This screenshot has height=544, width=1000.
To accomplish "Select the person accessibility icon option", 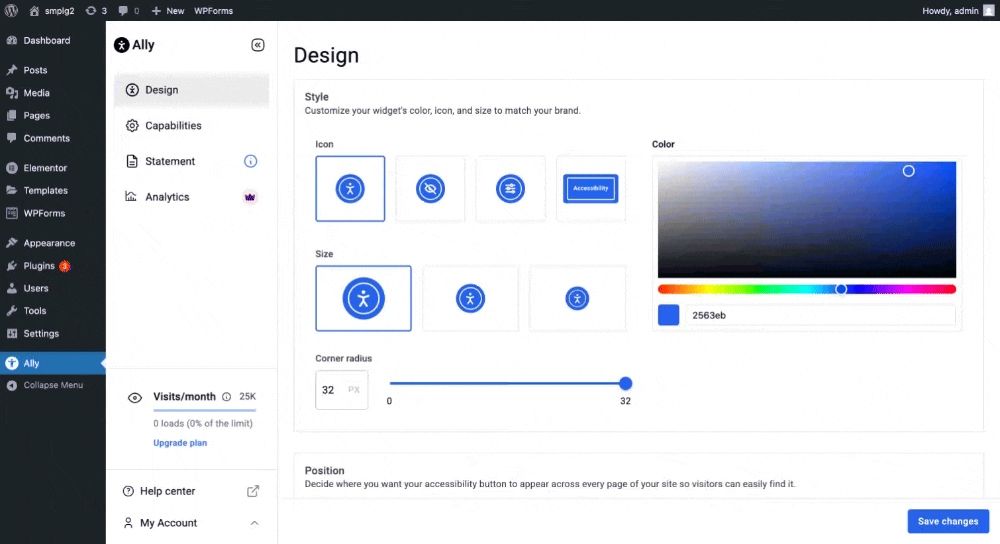I will 350,188.
